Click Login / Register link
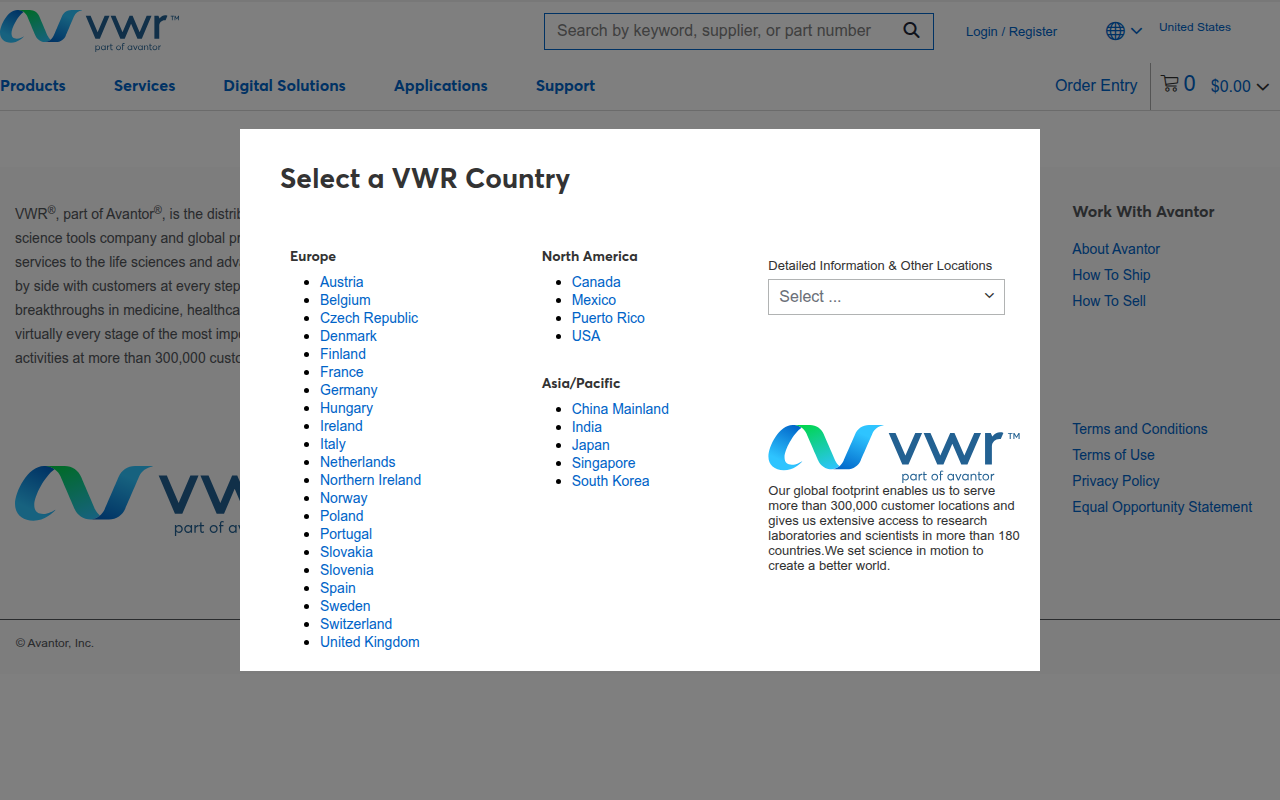 point(1011,32)
